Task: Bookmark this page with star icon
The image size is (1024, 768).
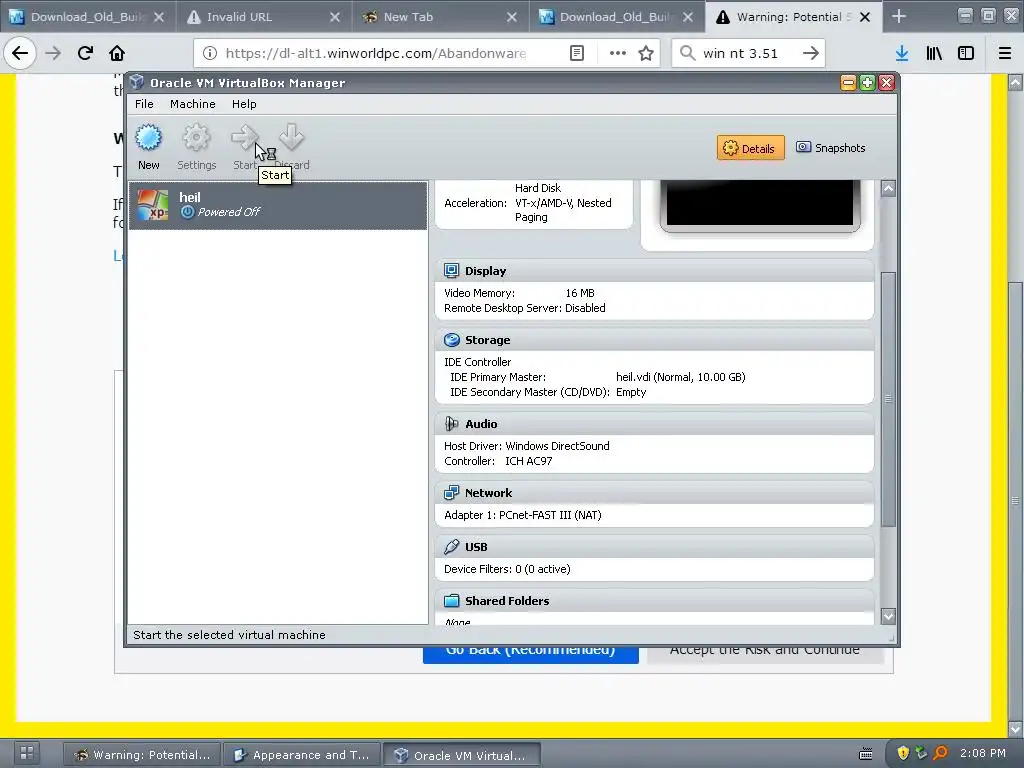Action: coord(646,53)
